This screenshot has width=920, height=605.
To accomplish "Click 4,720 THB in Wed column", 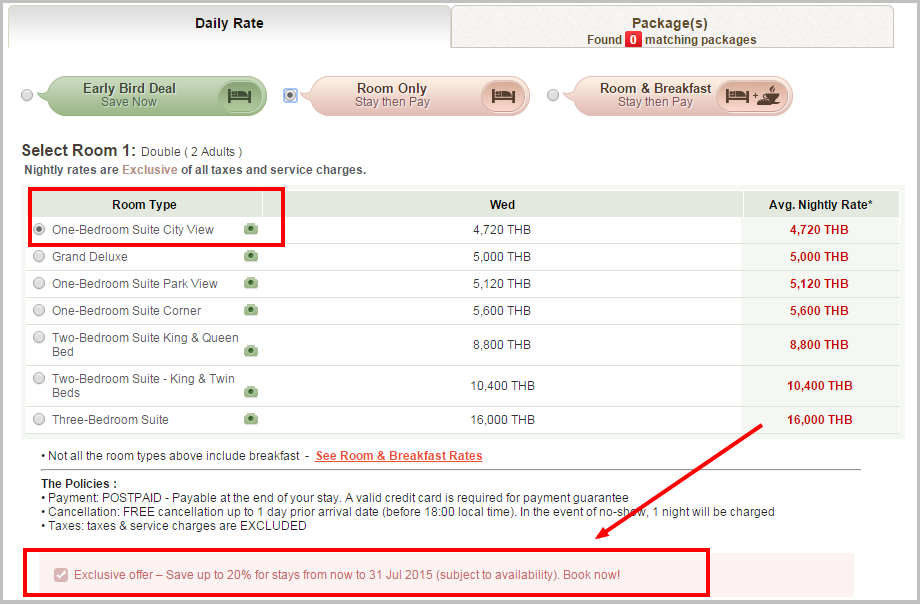I will coord(502,229).
